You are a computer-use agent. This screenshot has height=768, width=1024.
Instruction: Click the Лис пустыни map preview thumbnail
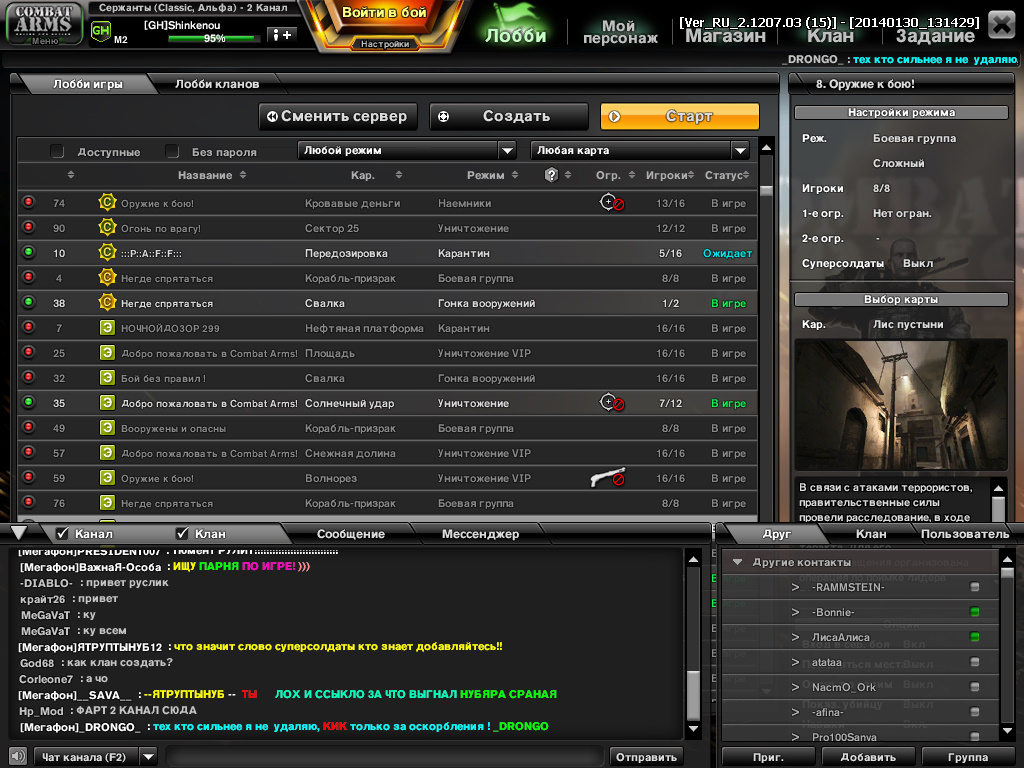(x=901, y=404)
